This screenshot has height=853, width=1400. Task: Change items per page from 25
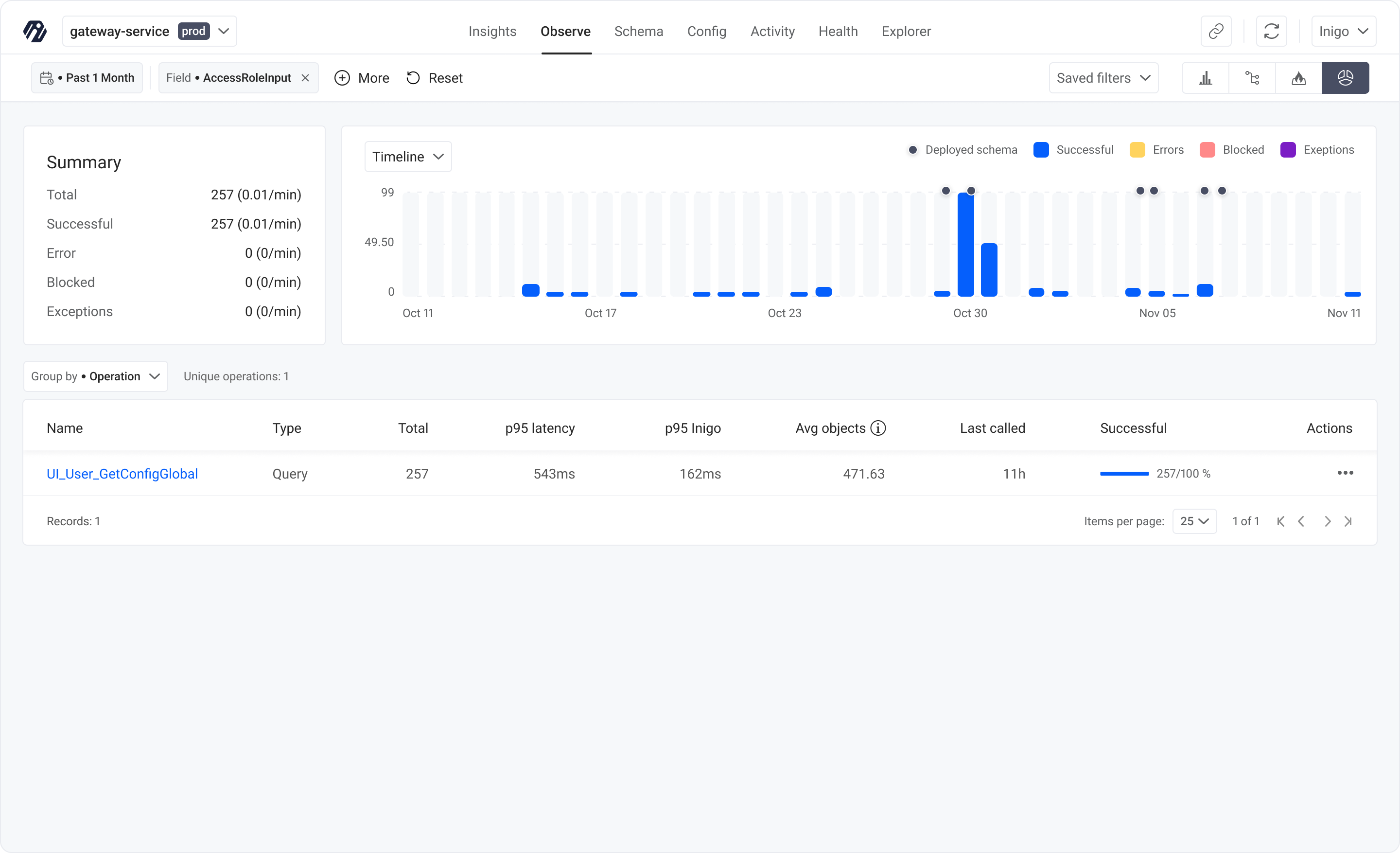click(1194, 521)
